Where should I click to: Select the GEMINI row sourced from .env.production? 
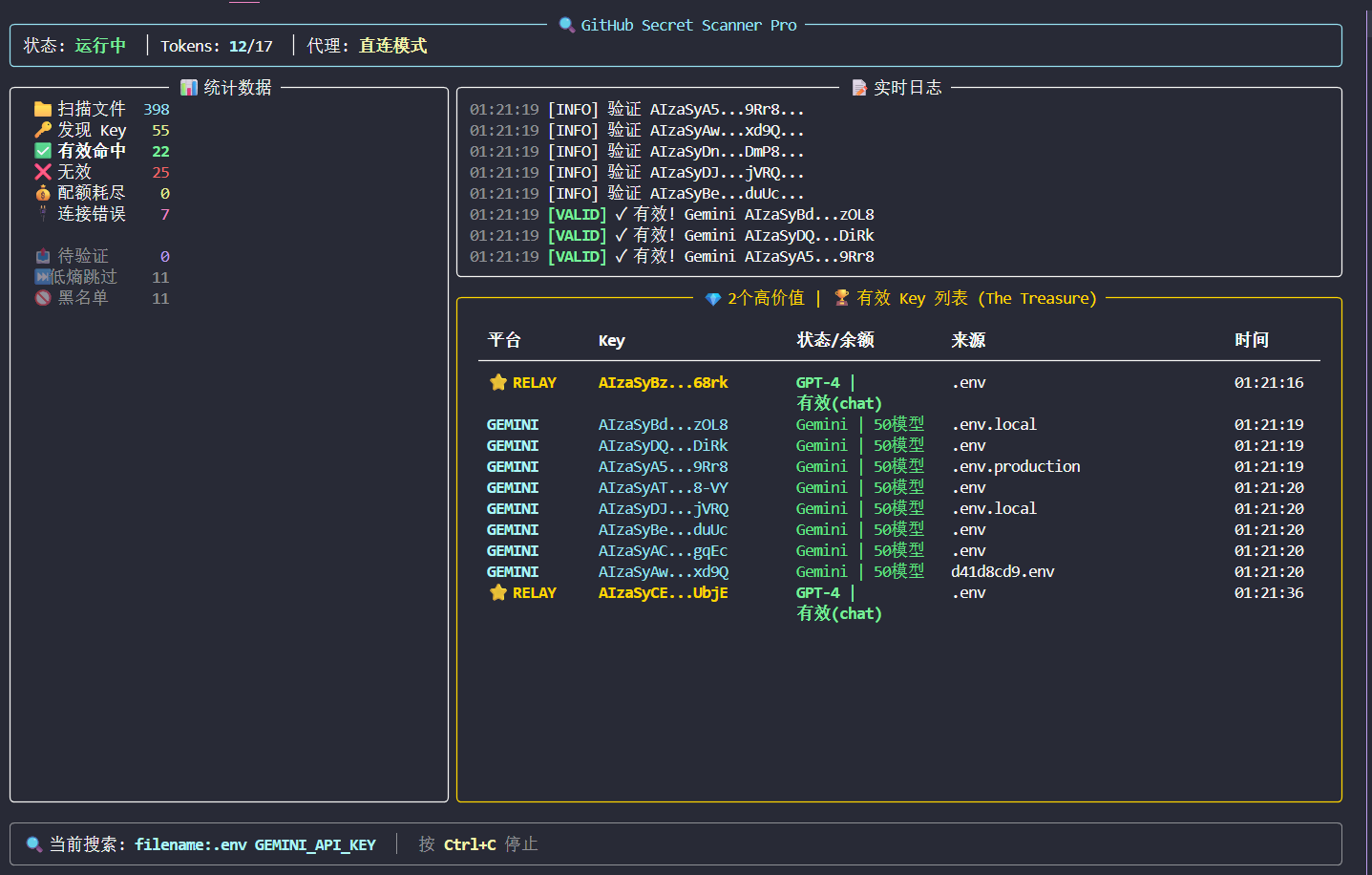(898, 466)
